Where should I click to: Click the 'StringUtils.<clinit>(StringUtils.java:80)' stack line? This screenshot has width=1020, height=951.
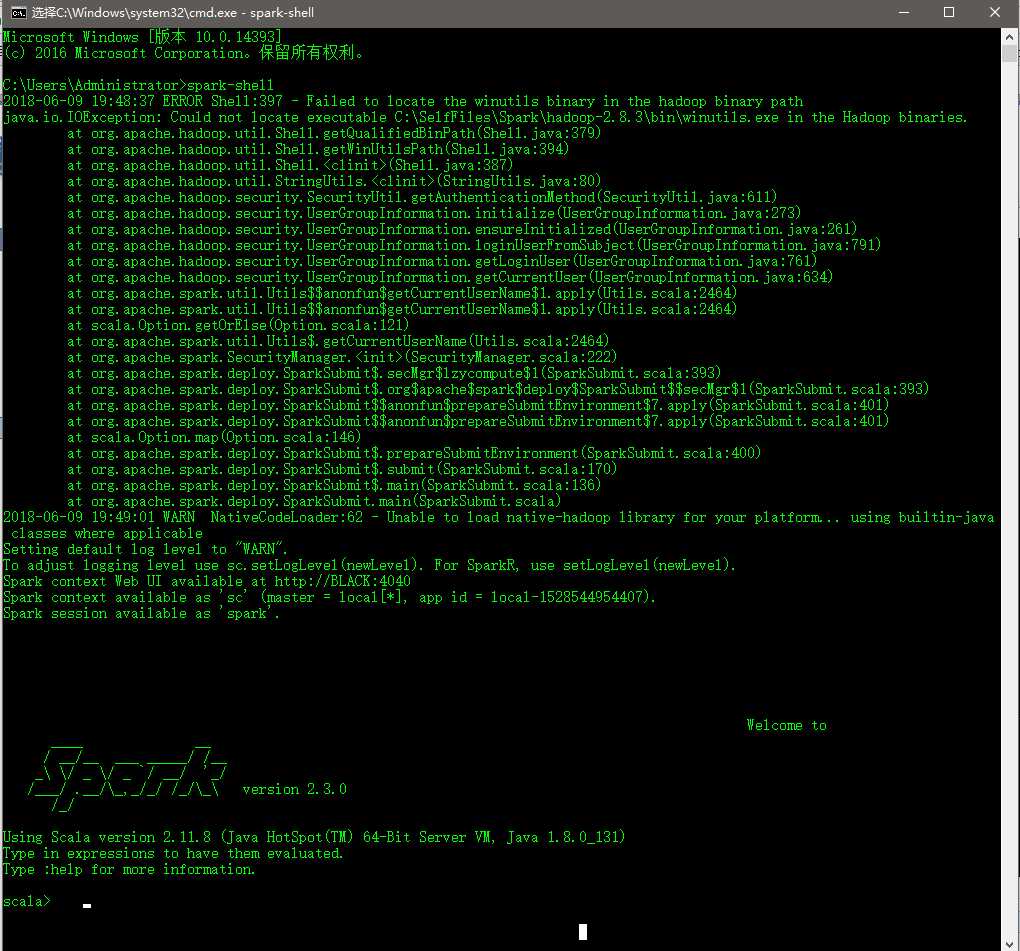[334, 181]
